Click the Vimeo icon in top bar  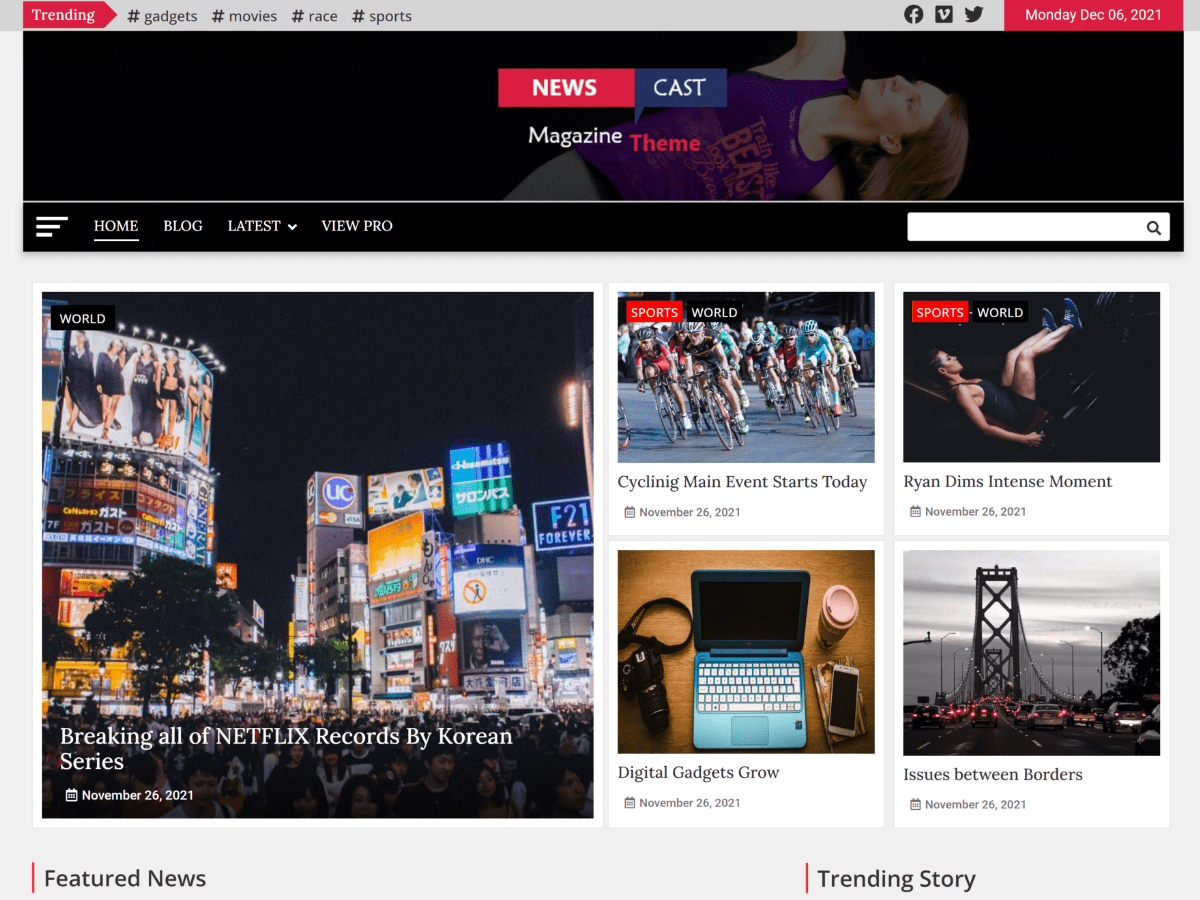point(943,15)
